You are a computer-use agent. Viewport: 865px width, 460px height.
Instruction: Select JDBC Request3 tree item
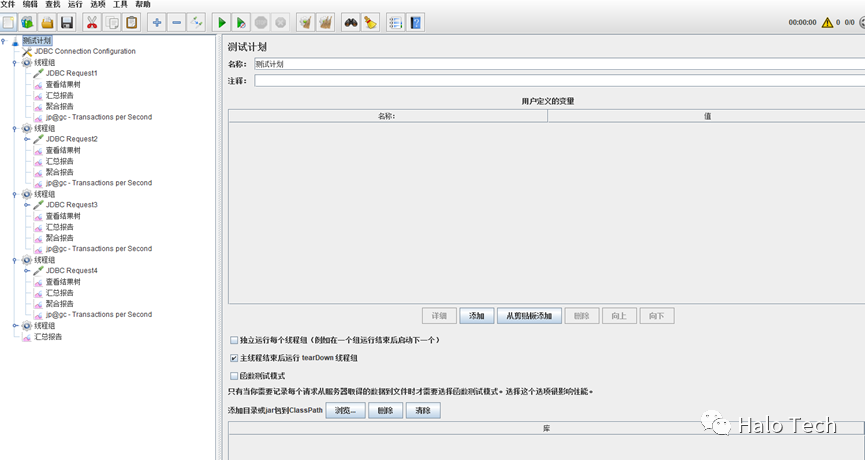pyautogui.click(x=72, y=205)
